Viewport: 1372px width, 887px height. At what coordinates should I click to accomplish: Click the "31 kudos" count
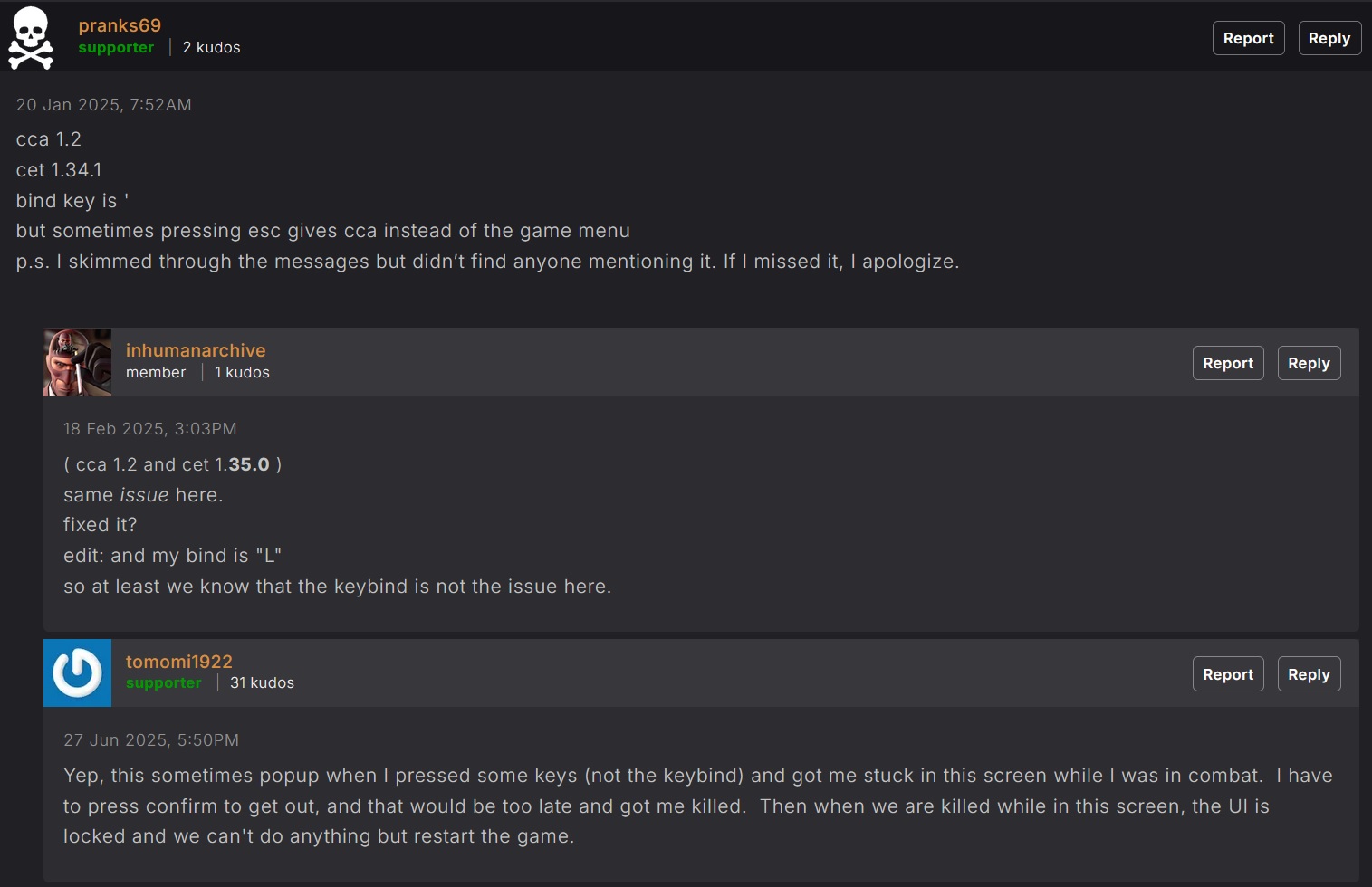click(262, 683)
